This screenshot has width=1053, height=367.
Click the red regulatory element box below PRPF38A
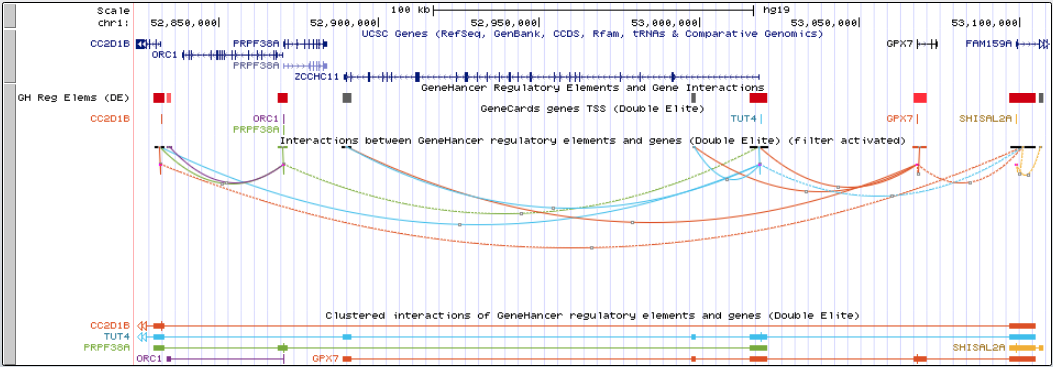point(283,98)
